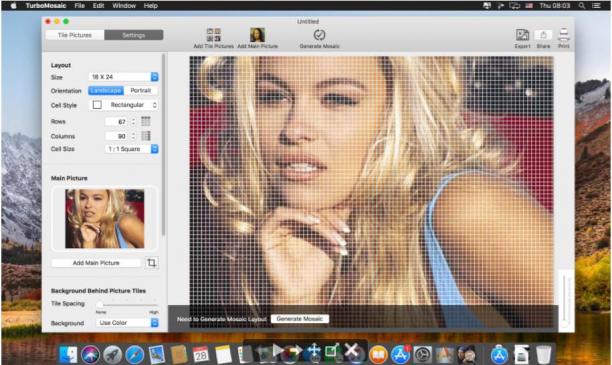Switch to the Tile Pictures tab
The width and height of the screenshot is (612, 365).
(75, 35)
